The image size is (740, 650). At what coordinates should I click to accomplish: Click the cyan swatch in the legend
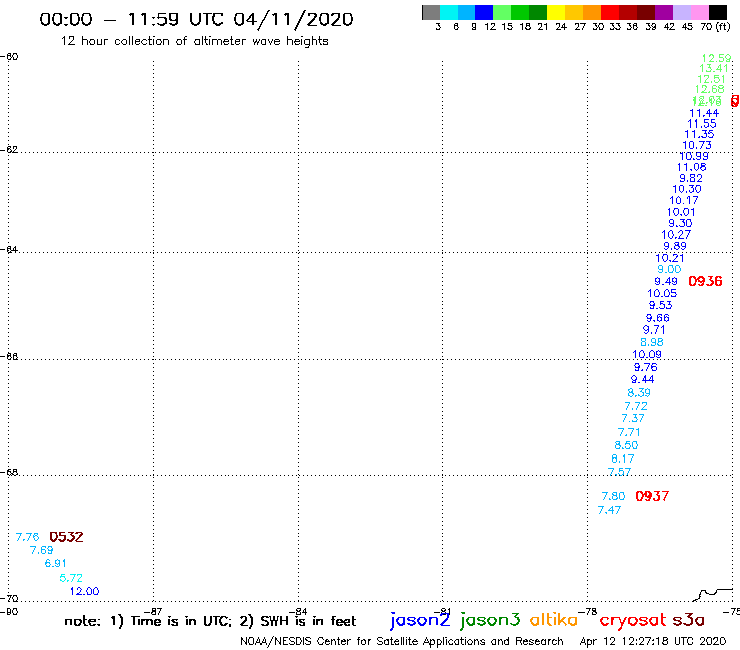pos(448,12)
